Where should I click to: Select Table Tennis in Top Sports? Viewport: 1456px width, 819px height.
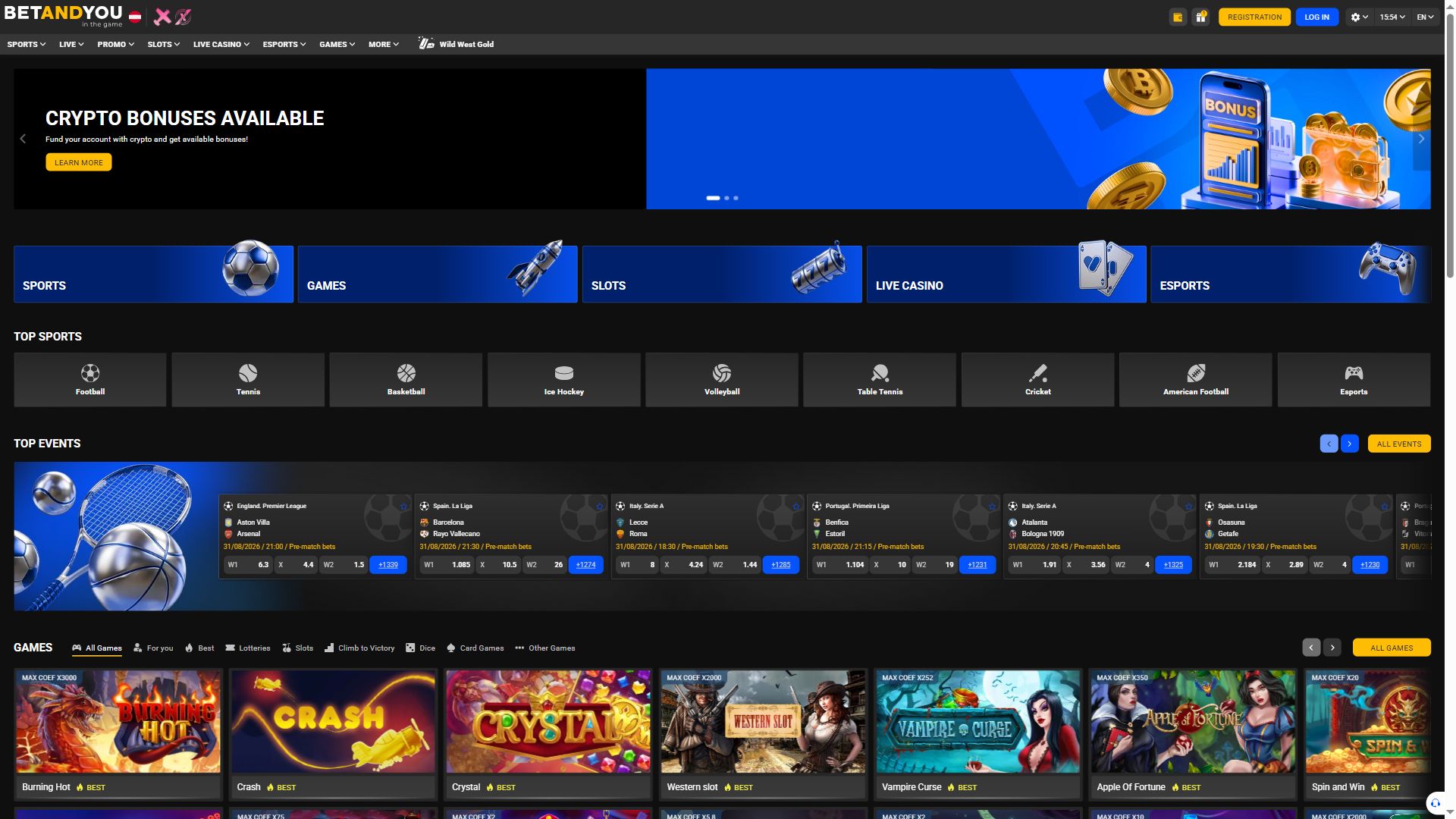pos(880,380)
